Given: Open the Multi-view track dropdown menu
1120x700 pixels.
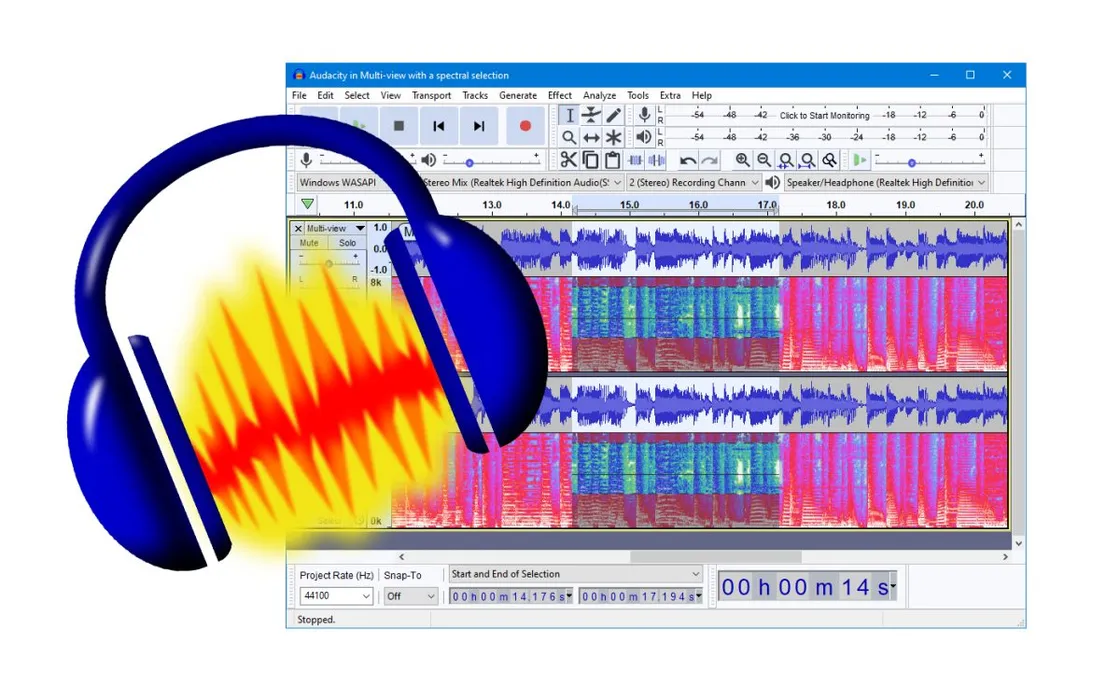Looking at the screenshot, I should [x=335, y=229].
